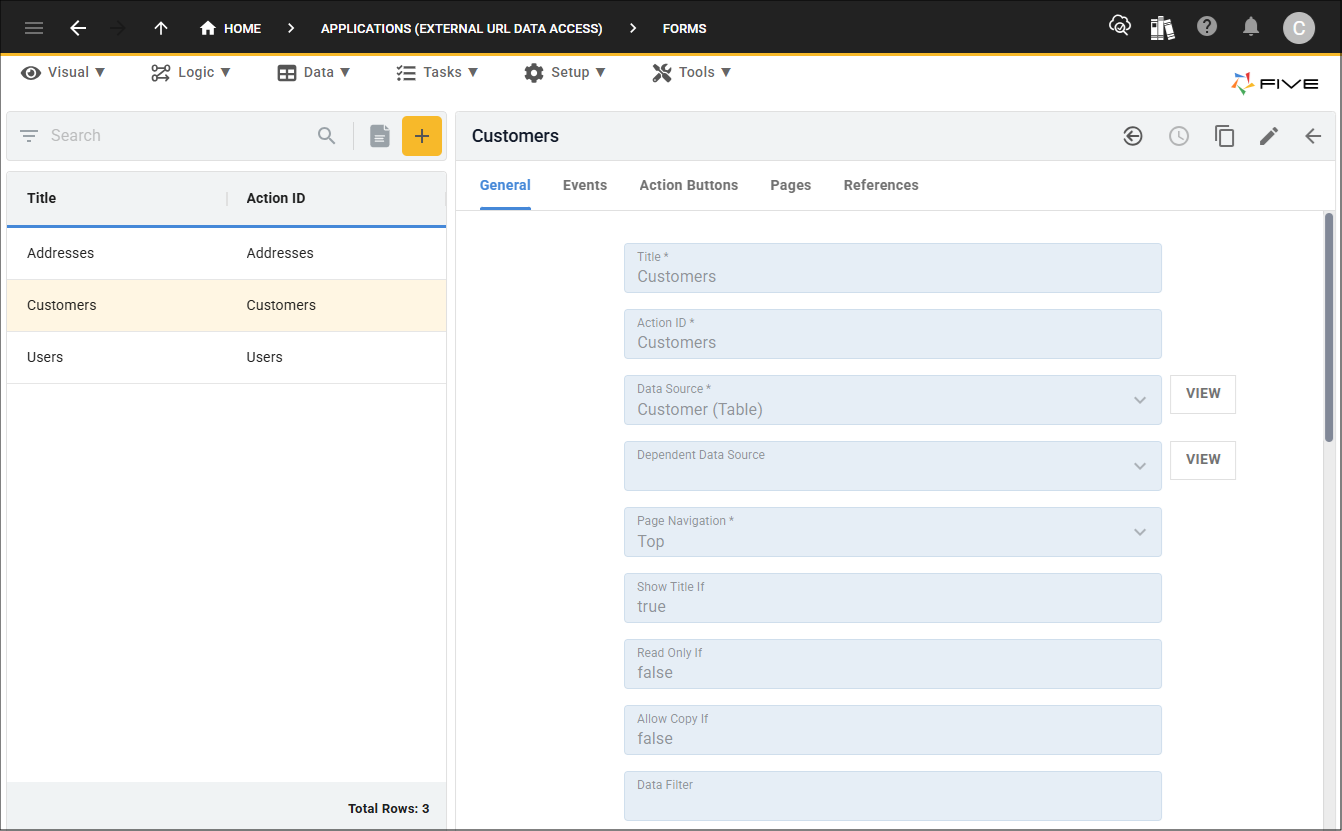1342x831 pixels.
Task: Click VIEW button beside Data Source
Action: pyautogui.click(x=1202, y=394)
